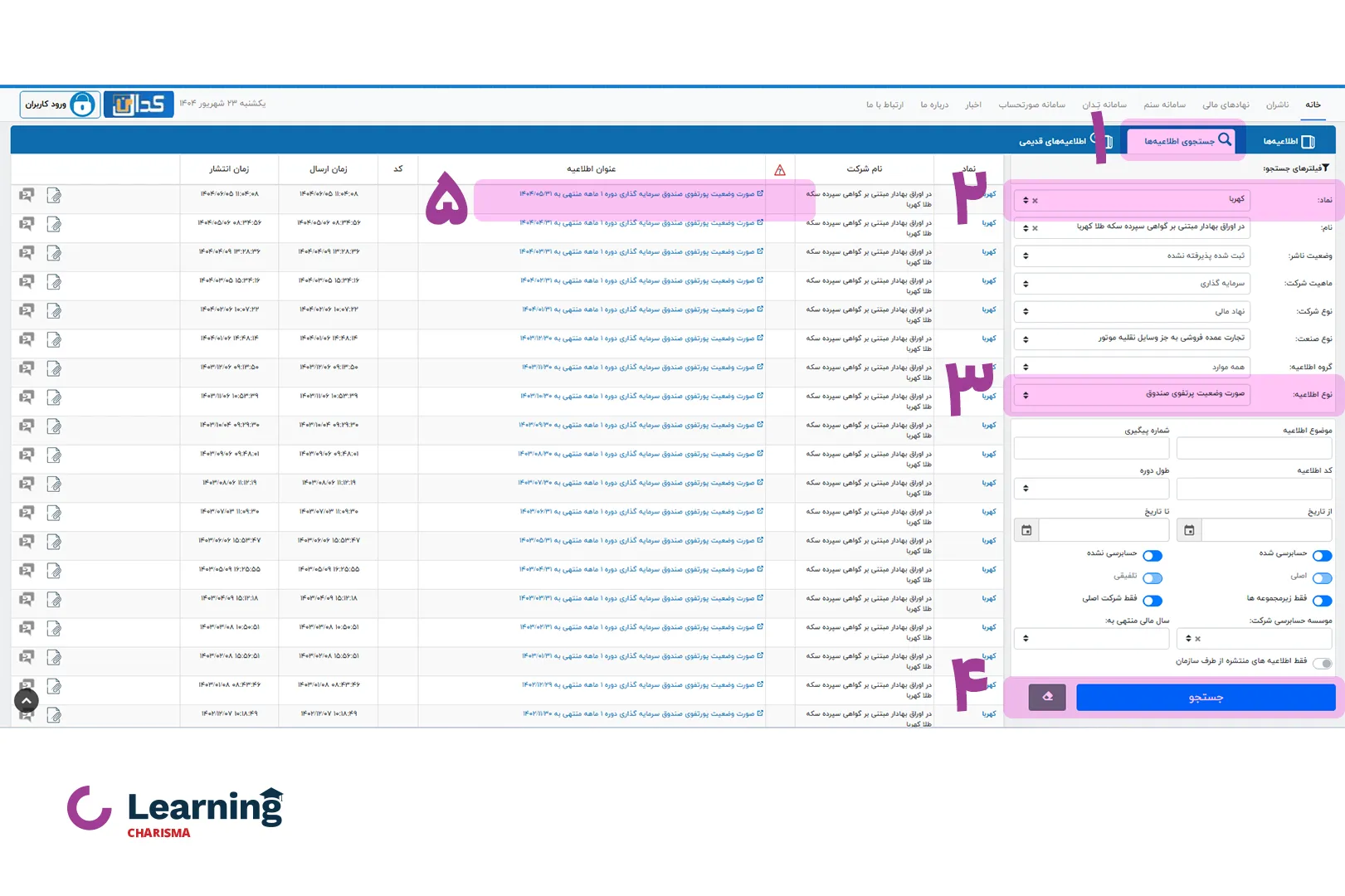Screen dimensions: 1345x896
Task: Click the 'موضوع اطلاعیه' input field
Action: click(1254, 449)
